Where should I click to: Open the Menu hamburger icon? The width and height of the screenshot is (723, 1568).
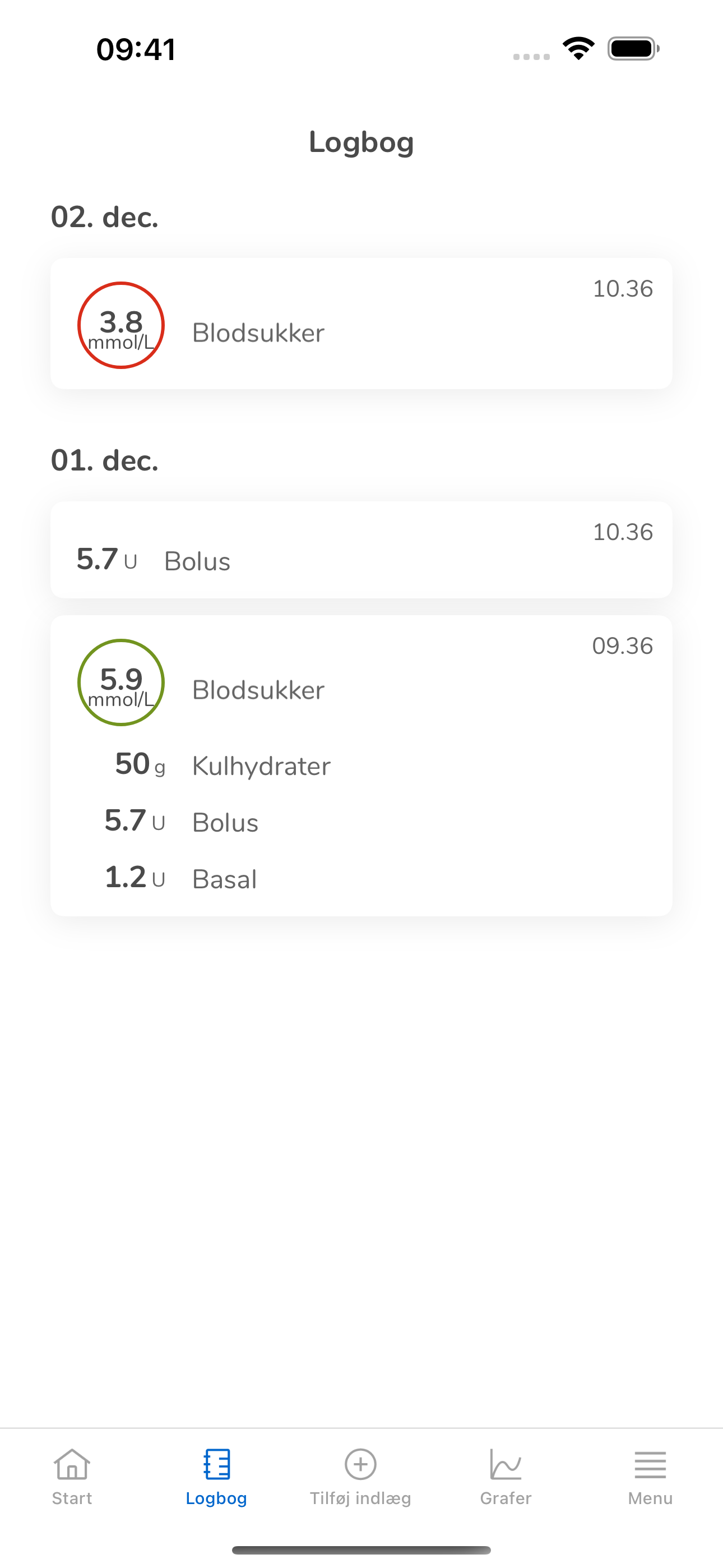[650, 1464]
